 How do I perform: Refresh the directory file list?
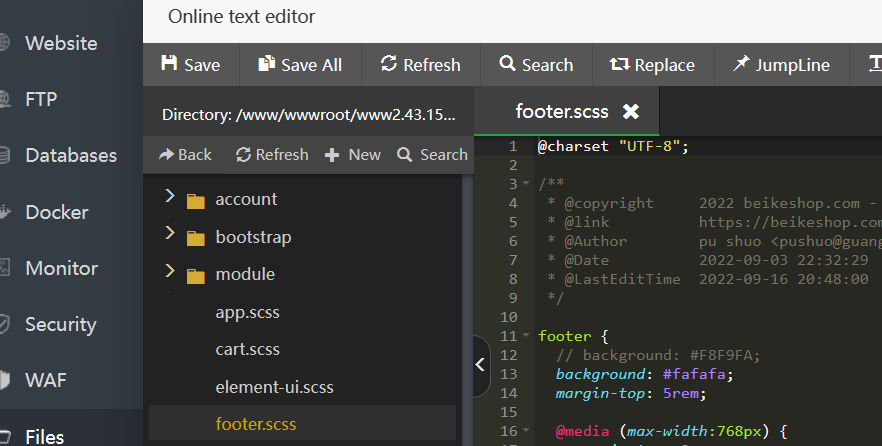point(272,154)
